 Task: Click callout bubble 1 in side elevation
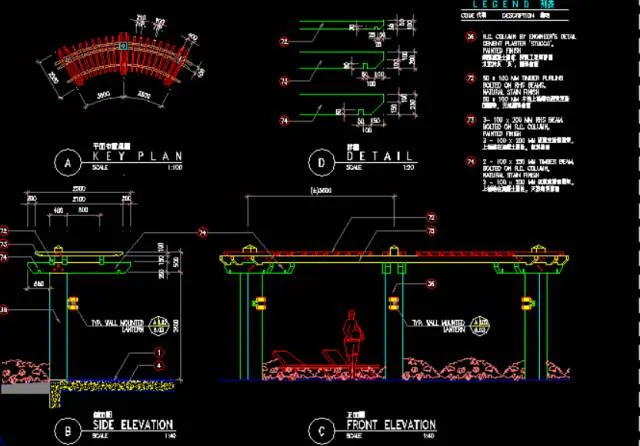(159, 353)
